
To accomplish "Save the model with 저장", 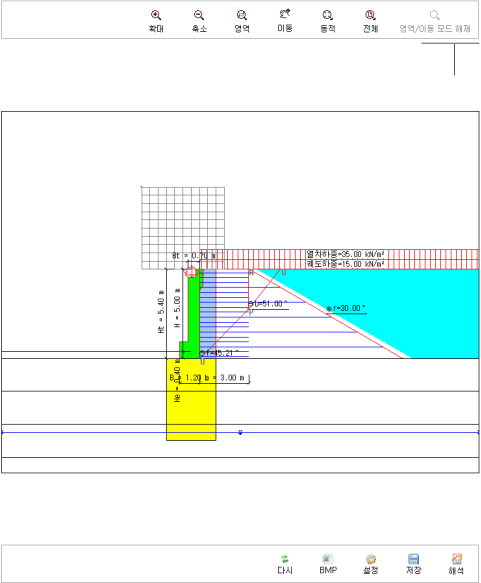I will click(413, 564).
